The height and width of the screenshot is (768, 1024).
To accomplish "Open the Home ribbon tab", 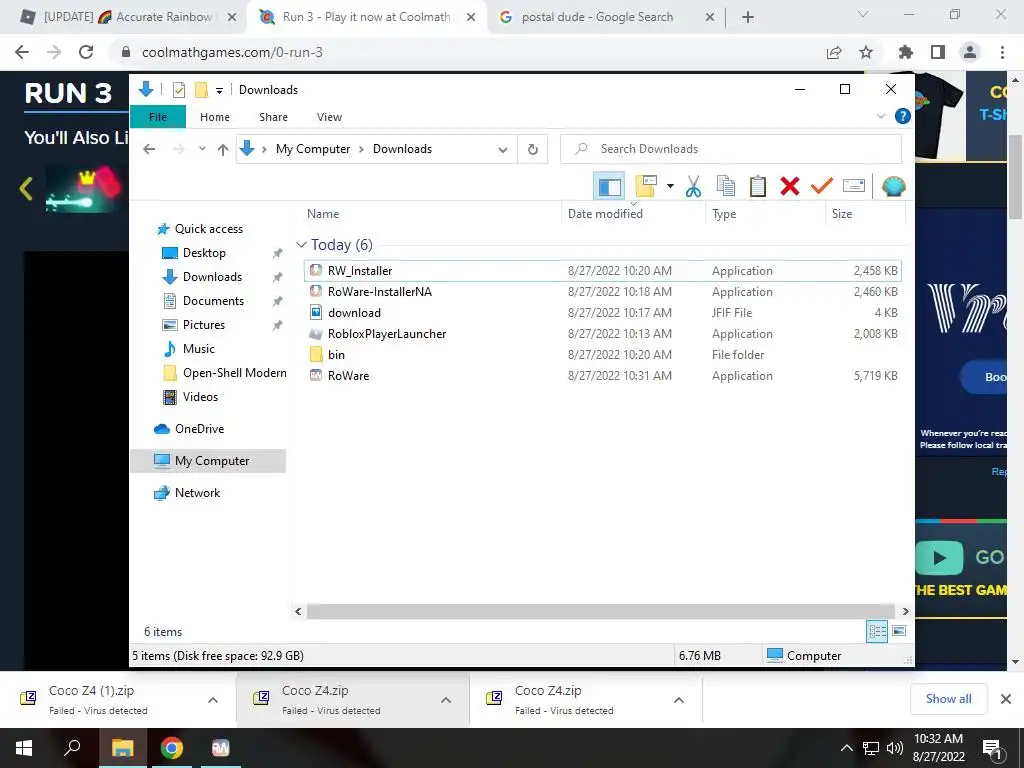I will pos(215,117).
